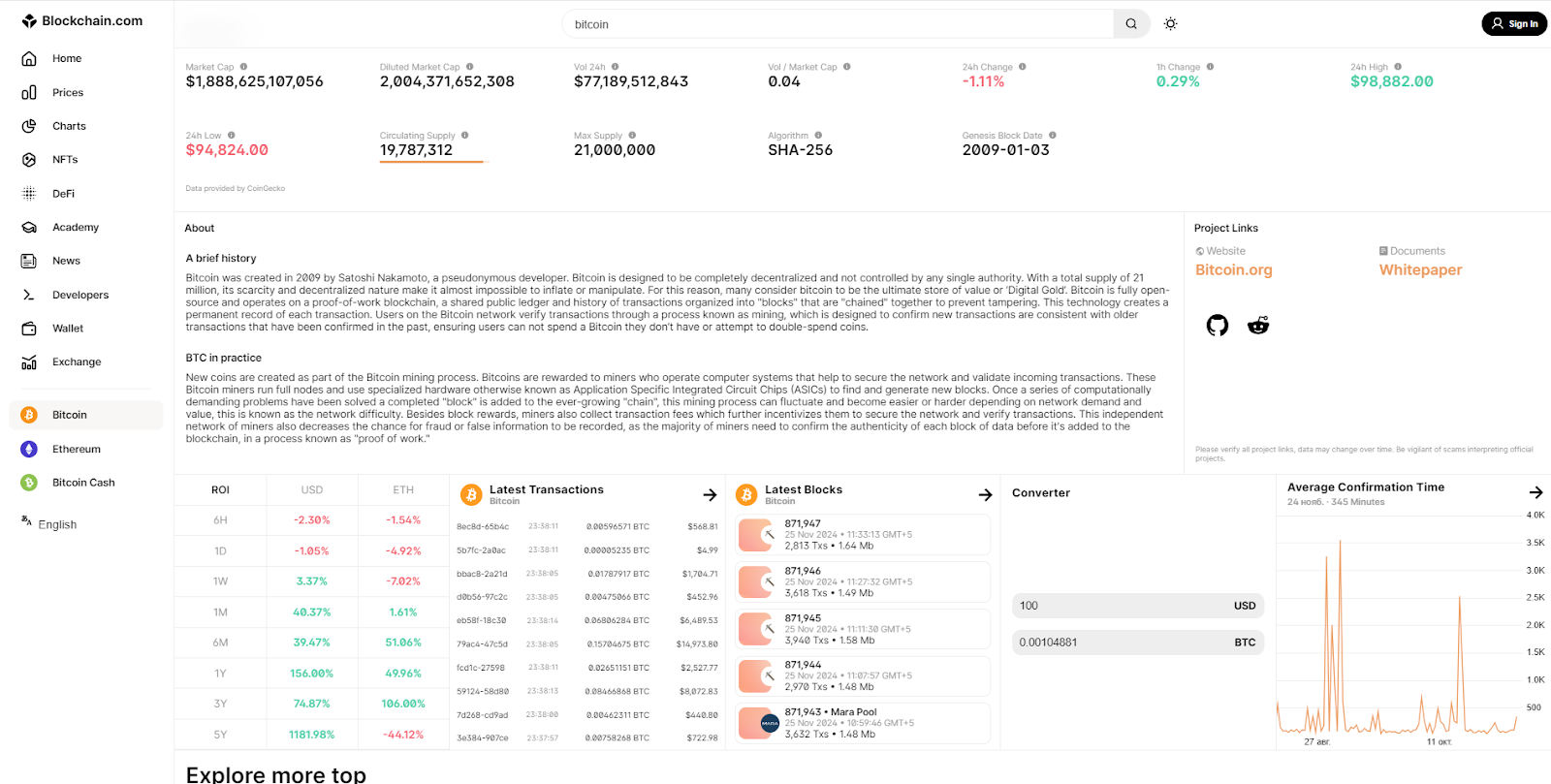Click the Blockchain.com logo
Image resolution: width=1551 pixels, height=784 pixels.
82,20
